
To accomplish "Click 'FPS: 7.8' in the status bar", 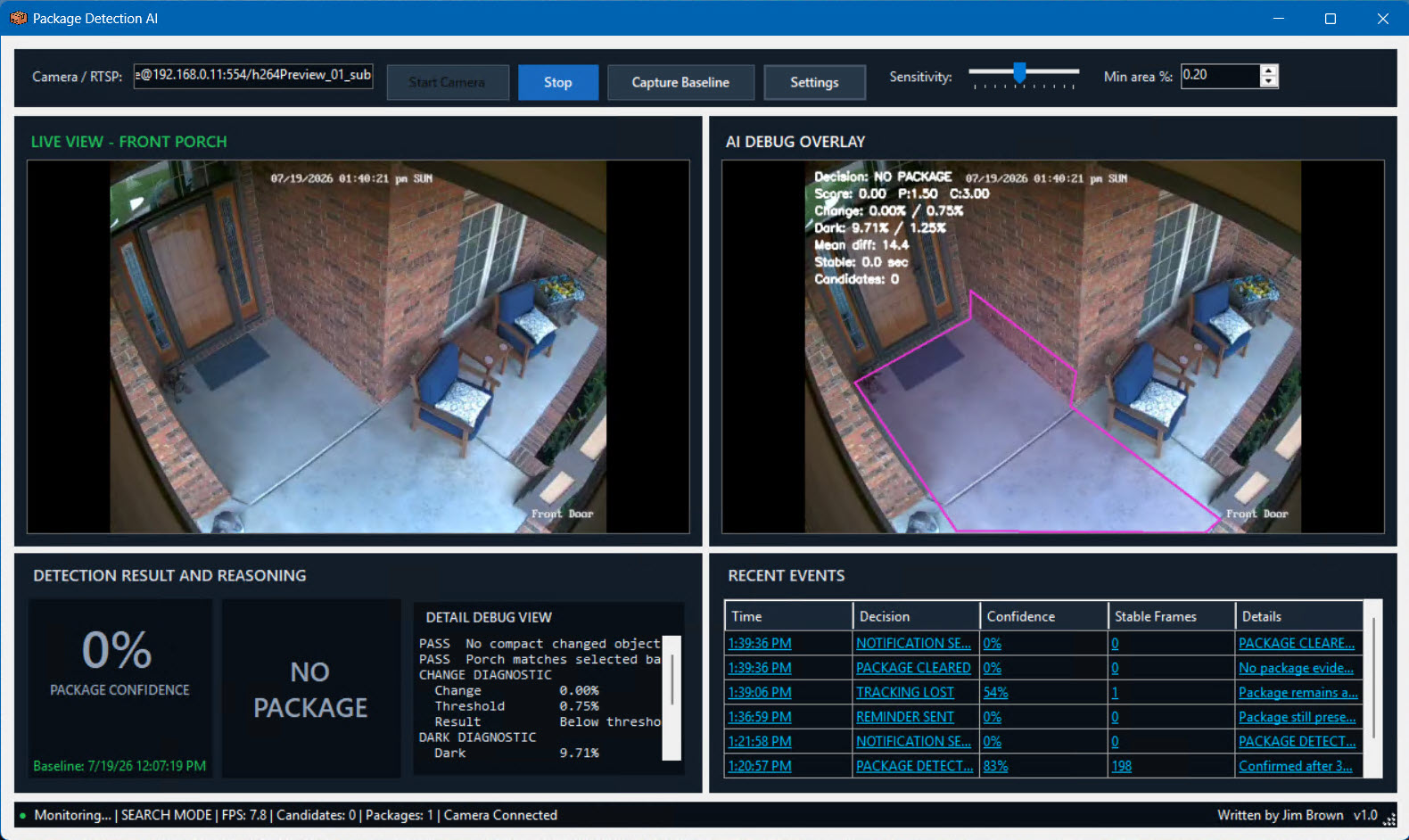I will tap(243, 815).
